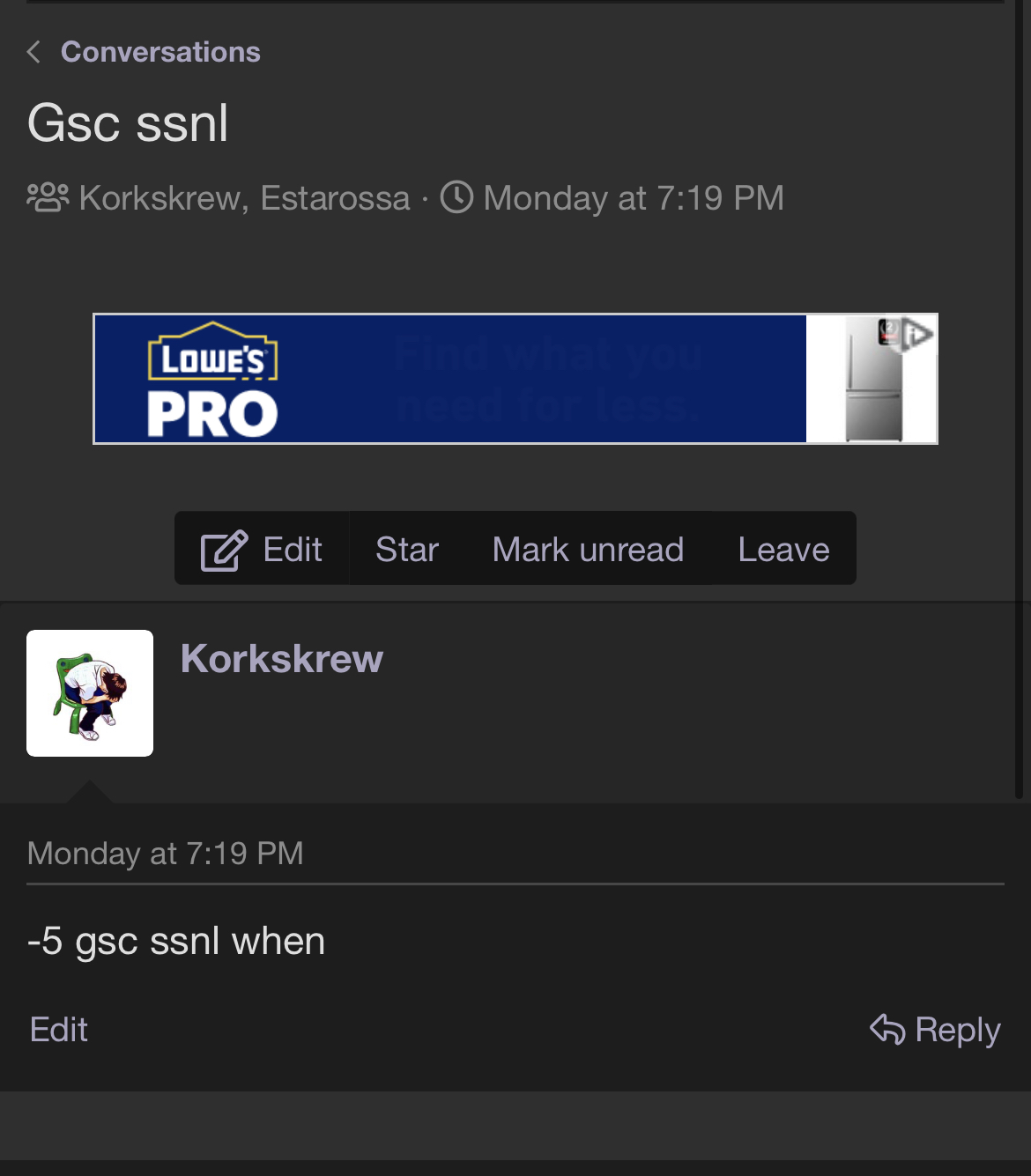This screenshot has height=1176, width=1031.
Task: Click the people icon before participant names
Action: (x=48, y=197)
